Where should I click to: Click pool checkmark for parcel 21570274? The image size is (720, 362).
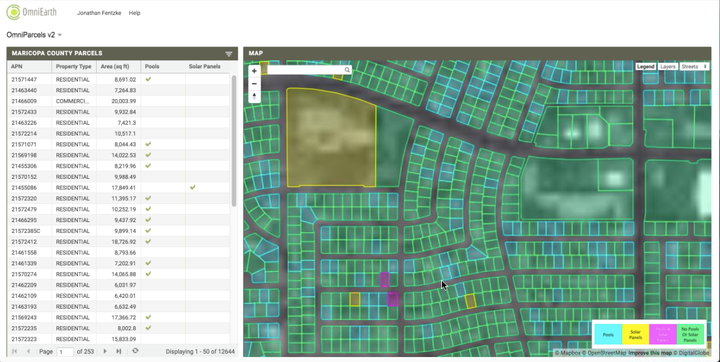pos(148,274)
